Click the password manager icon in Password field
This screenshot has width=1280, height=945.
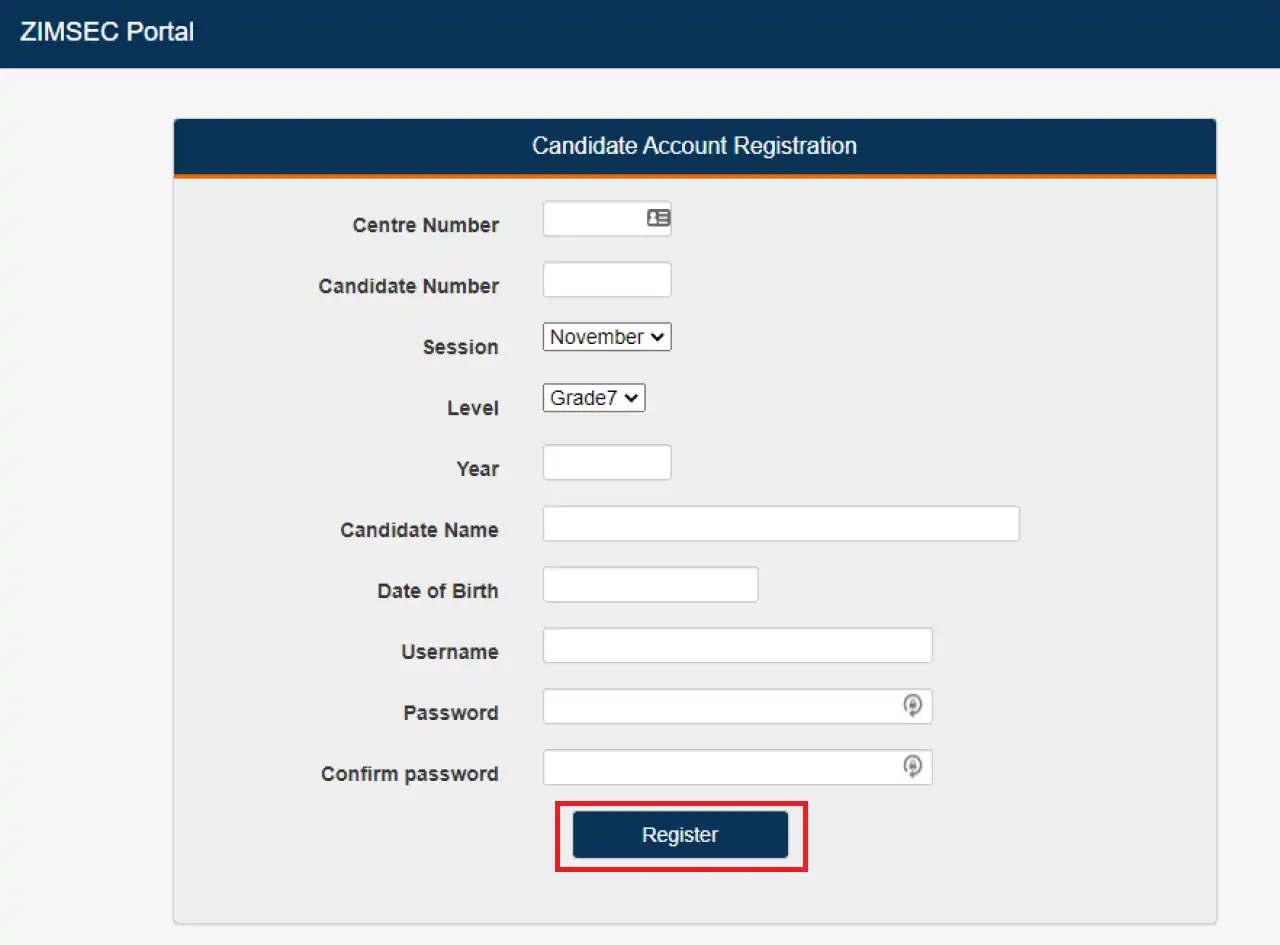point(912,706)
